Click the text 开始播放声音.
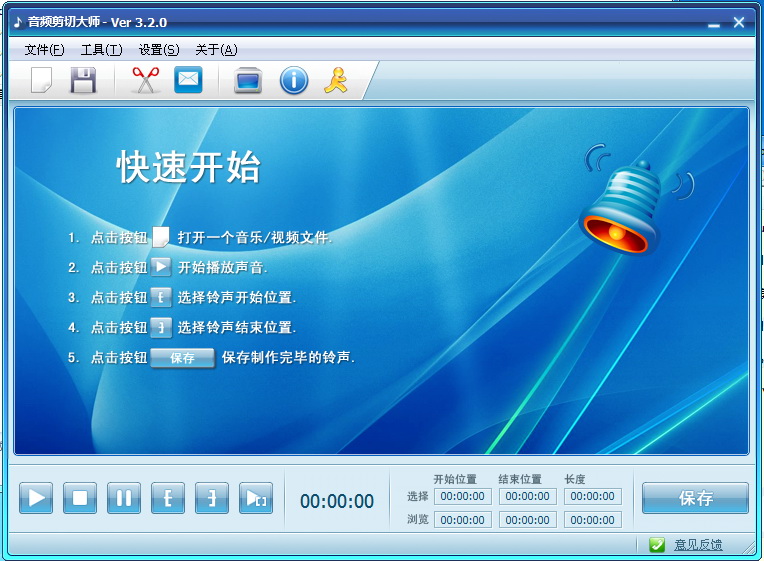Screen dimensions: 764x561 [x=223, y=268]
